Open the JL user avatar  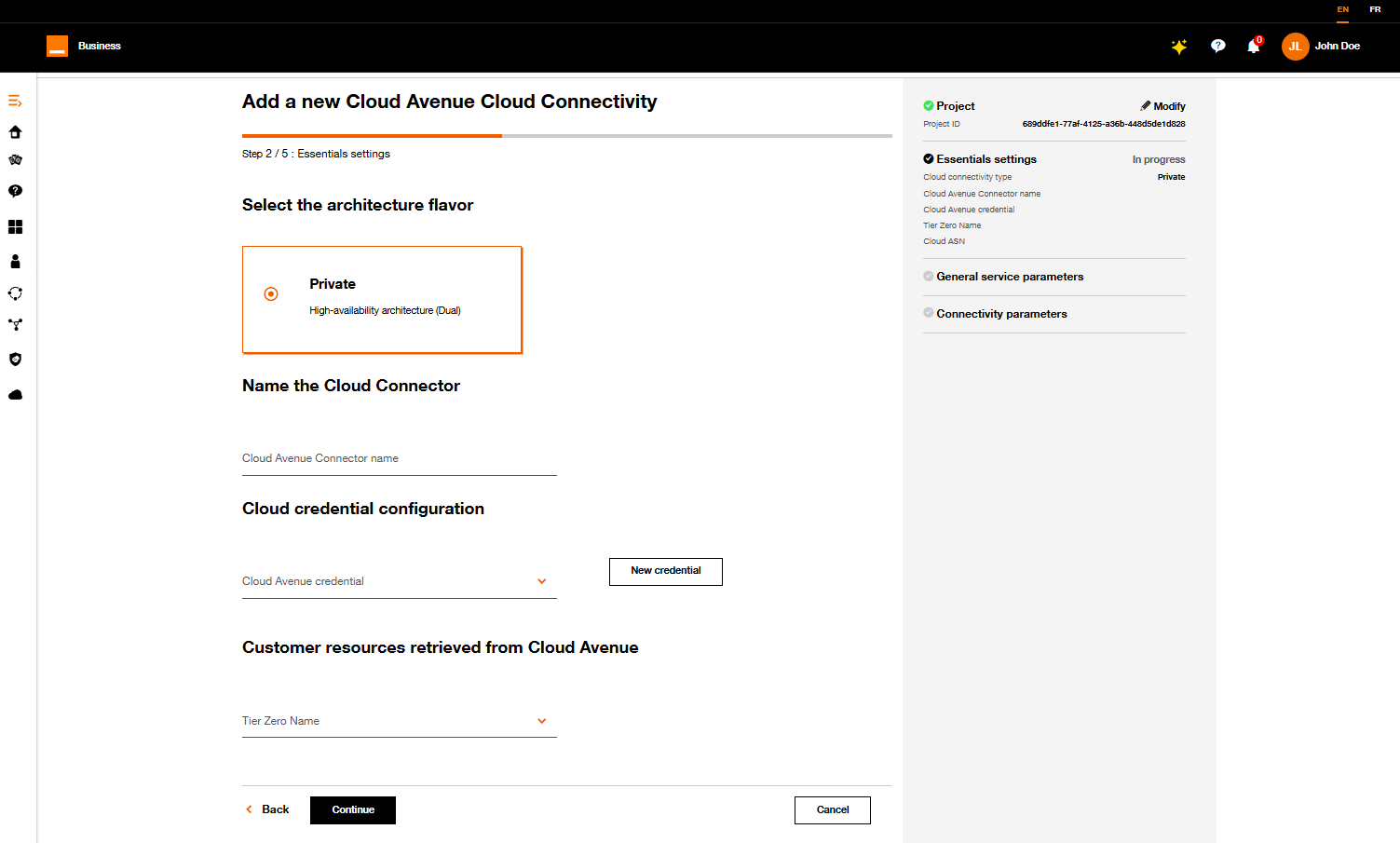(x=1295, y=47)
